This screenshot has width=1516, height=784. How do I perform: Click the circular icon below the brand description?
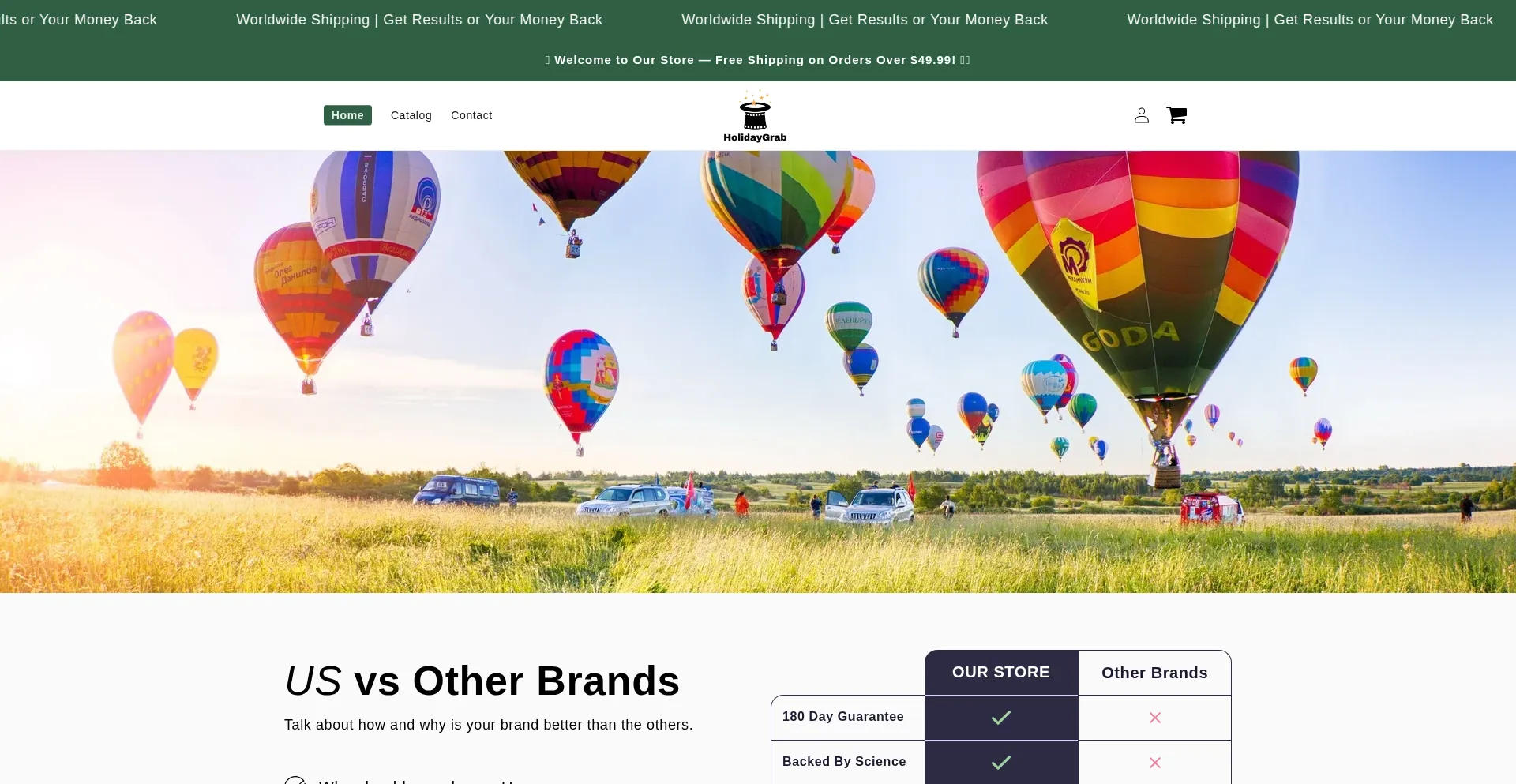pos(295,780)
